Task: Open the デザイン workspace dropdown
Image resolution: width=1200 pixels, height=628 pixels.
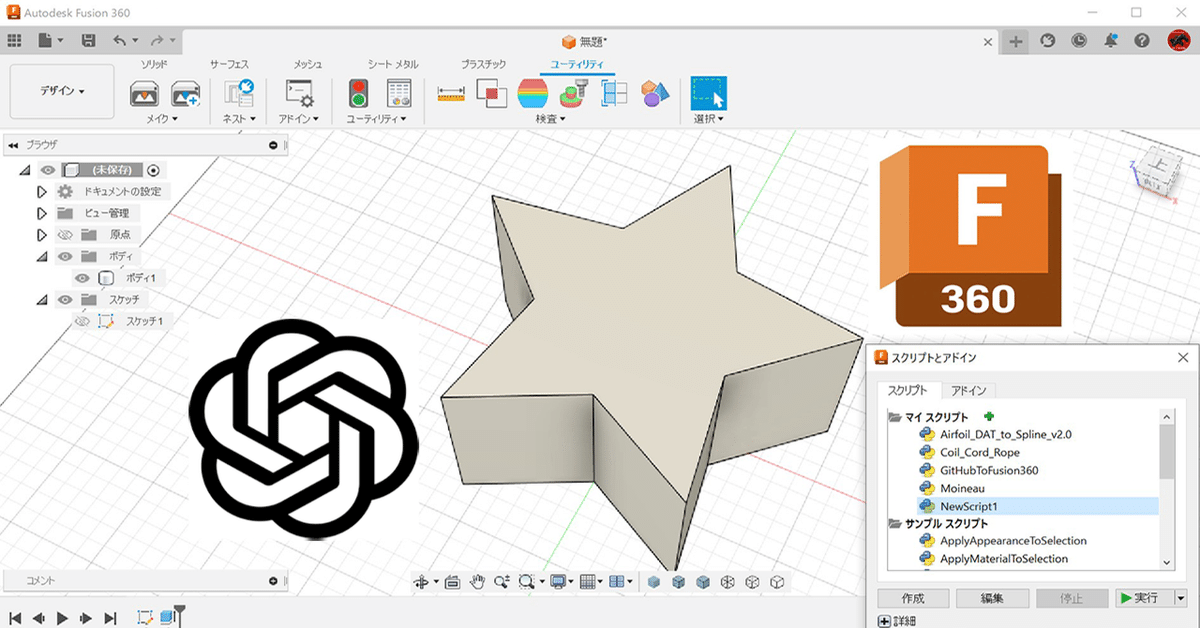Action: tap(61, 91)
